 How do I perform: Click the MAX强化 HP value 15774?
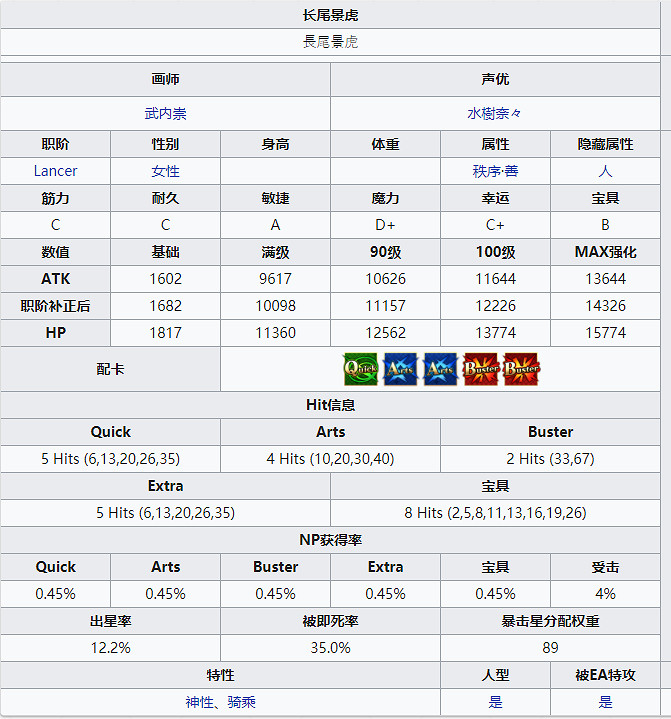point(605,333)
